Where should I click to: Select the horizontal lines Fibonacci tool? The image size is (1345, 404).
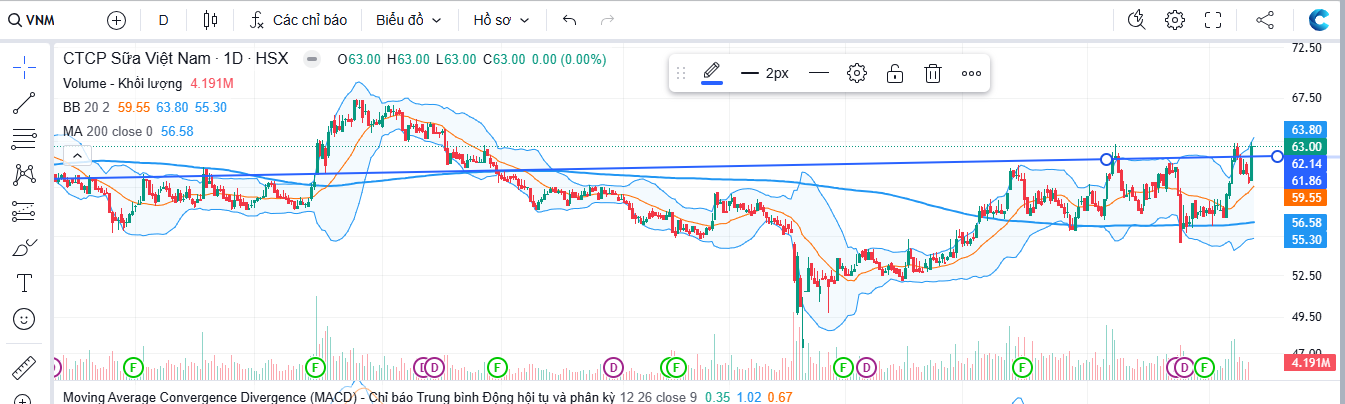[x=25, y=139]
